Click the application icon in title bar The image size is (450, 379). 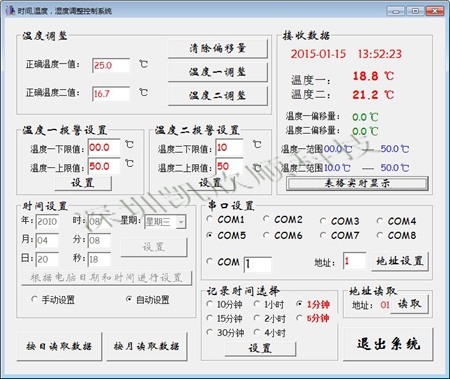pyautogui.click(x=10, y=10)
